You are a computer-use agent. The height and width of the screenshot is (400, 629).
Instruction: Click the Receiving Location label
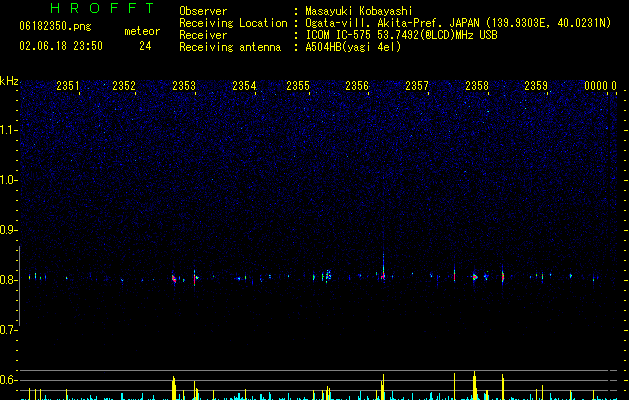point(233,23)
